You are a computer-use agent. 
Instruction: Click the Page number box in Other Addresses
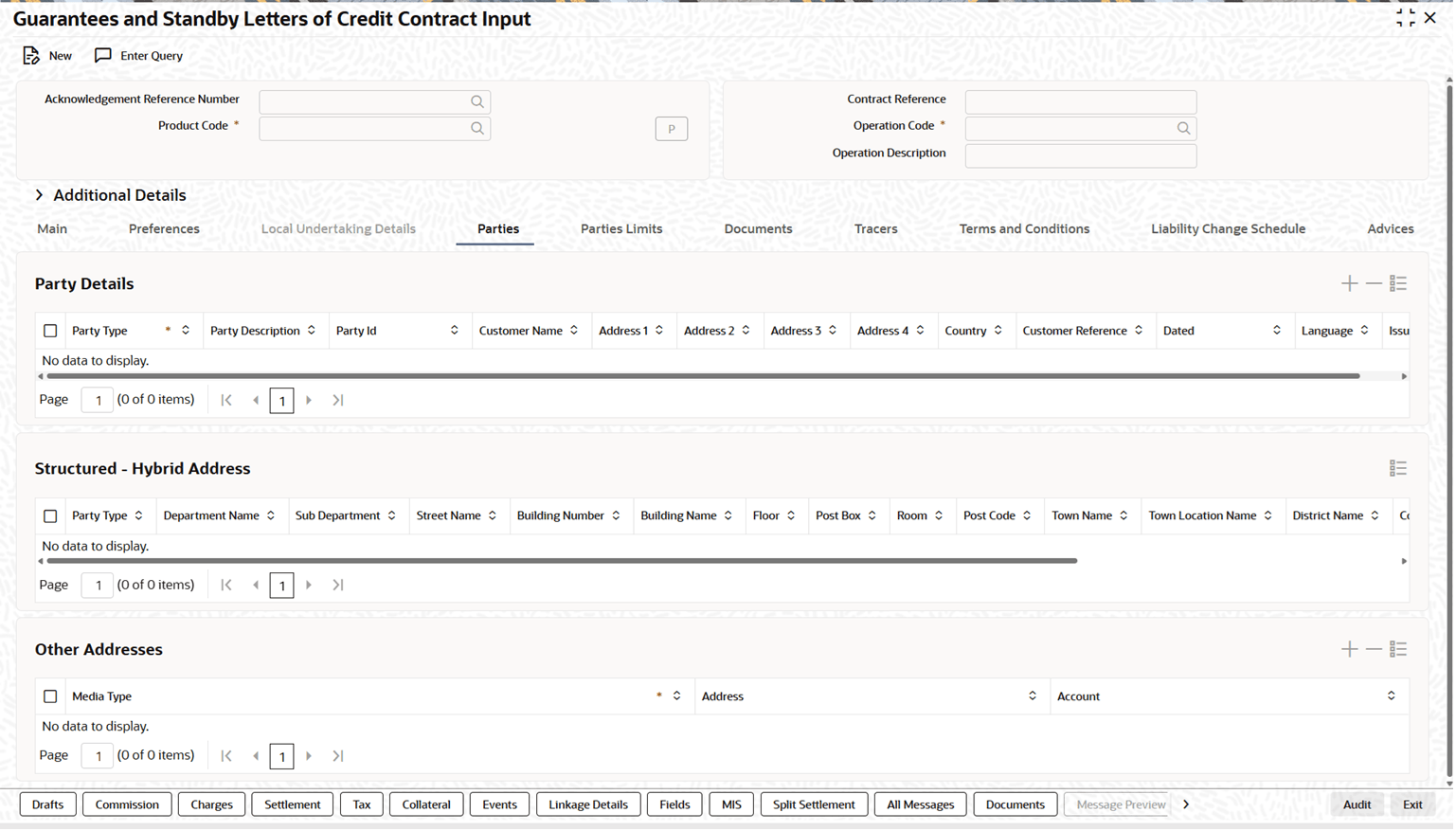coord(98,755)
